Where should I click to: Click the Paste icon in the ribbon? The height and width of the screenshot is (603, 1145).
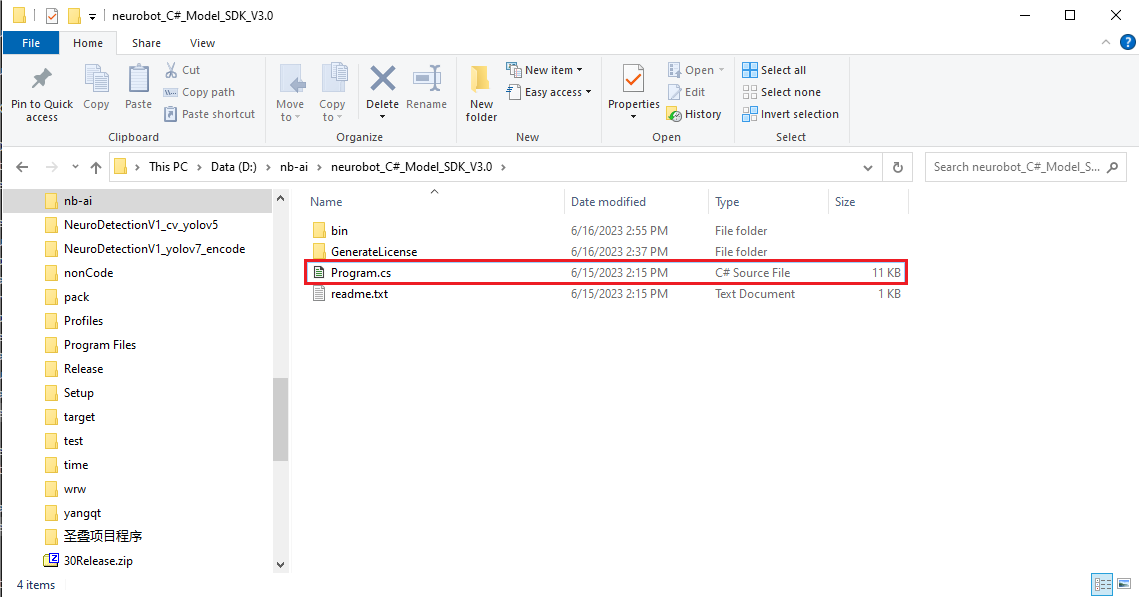pyautogui.click(x=138, y=79)
